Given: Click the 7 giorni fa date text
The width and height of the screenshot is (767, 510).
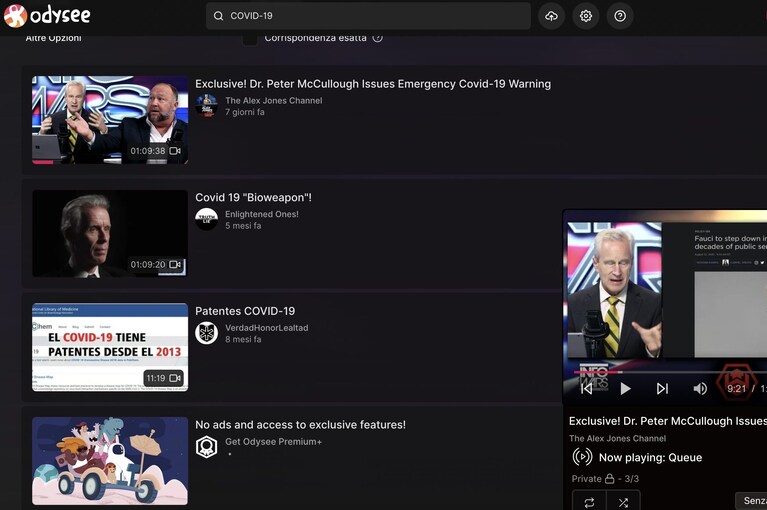Looking at the screenshot, I should click(245, 112).
